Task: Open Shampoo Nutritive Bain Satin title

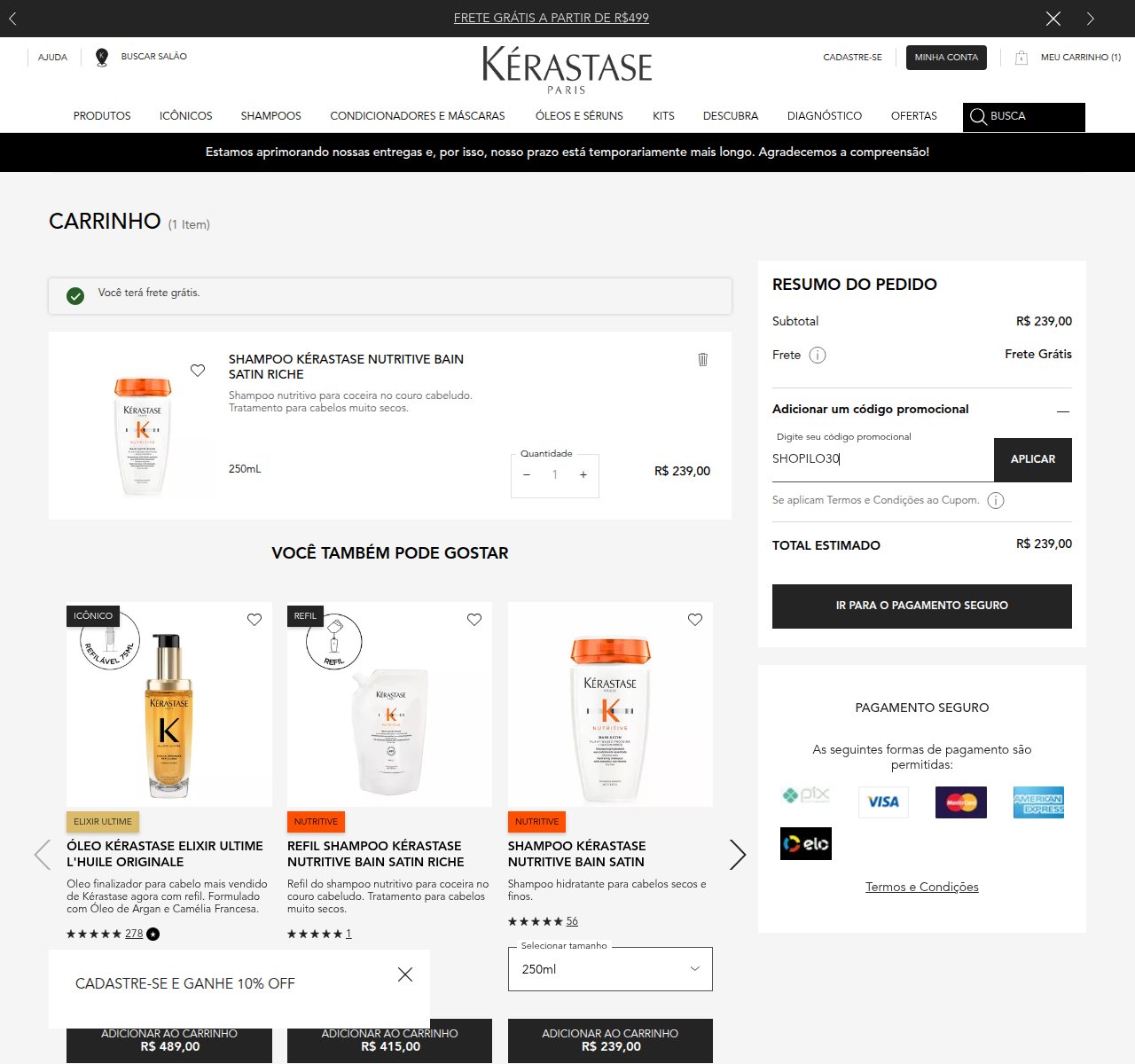Action: pos(577,854)
